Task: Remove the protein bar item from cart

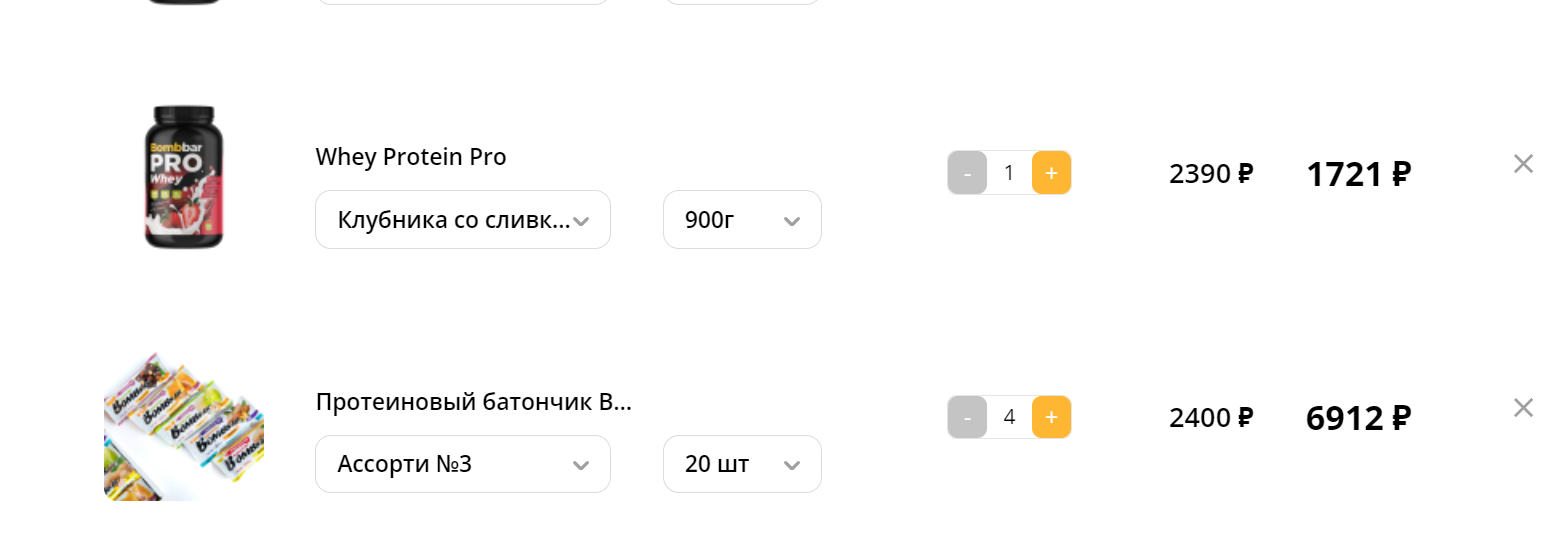Action: [x=1522, y=408]
